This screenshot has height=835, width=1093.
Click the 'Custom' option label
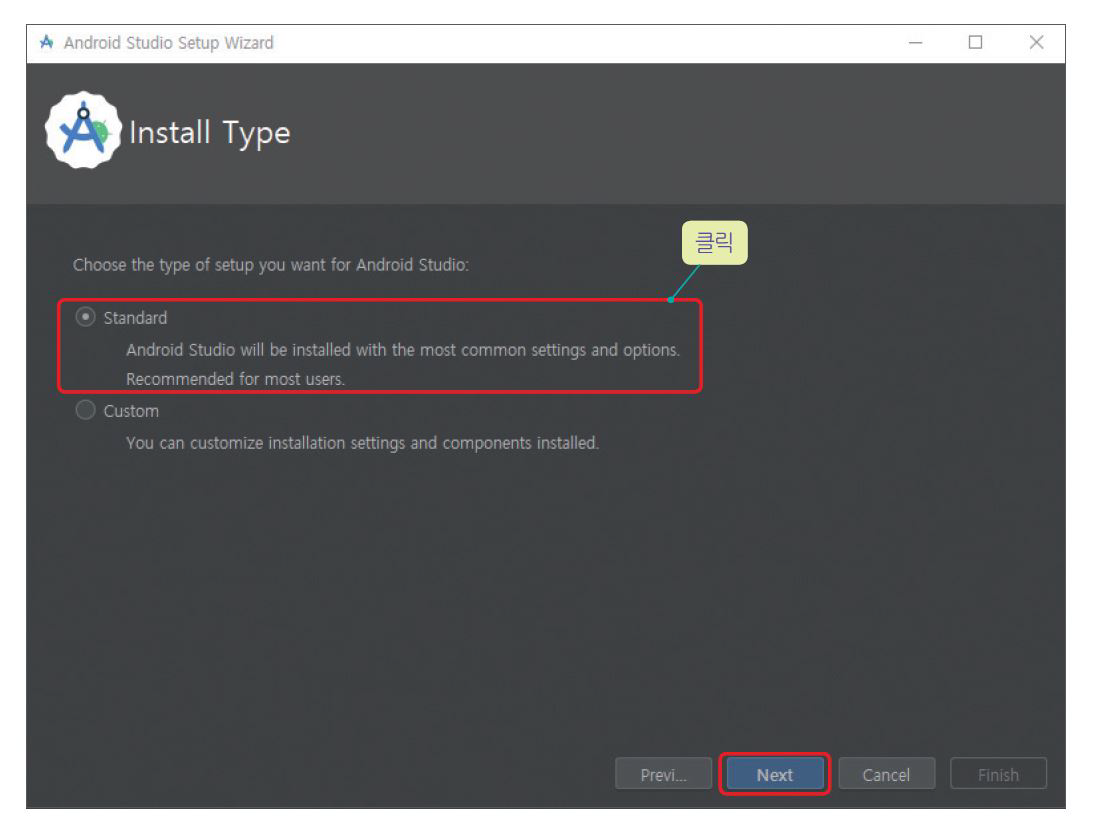131,411
